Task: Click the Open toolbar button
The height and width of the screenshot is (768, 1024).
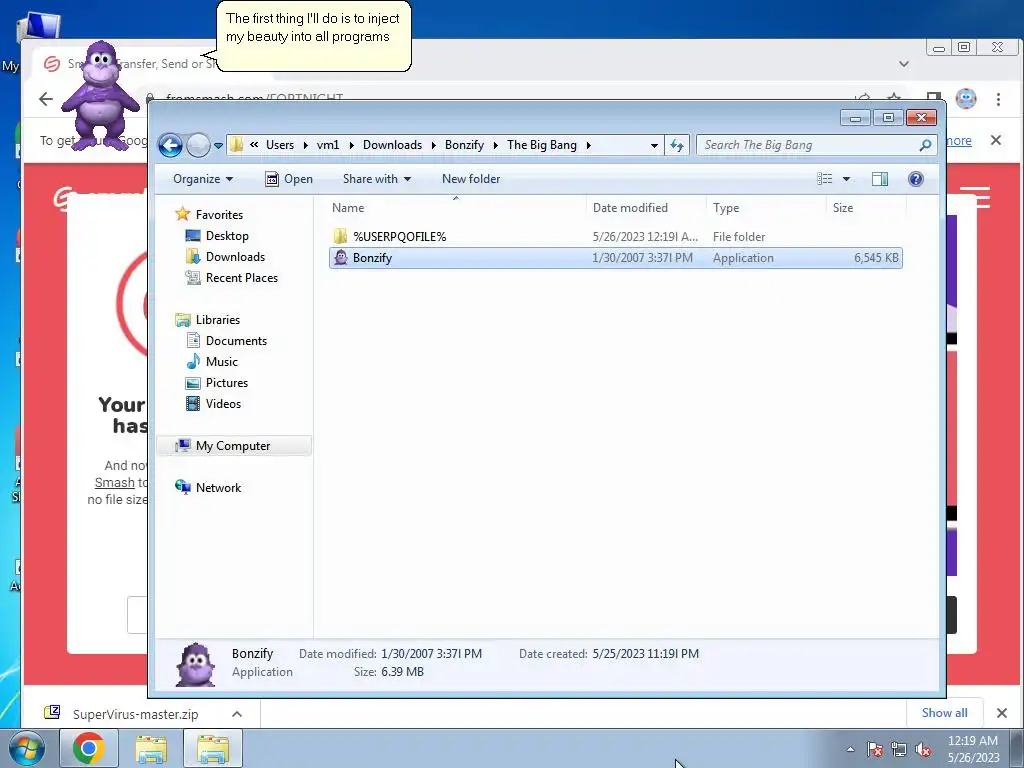Action: pyautogui.click(x=289, y=179)
